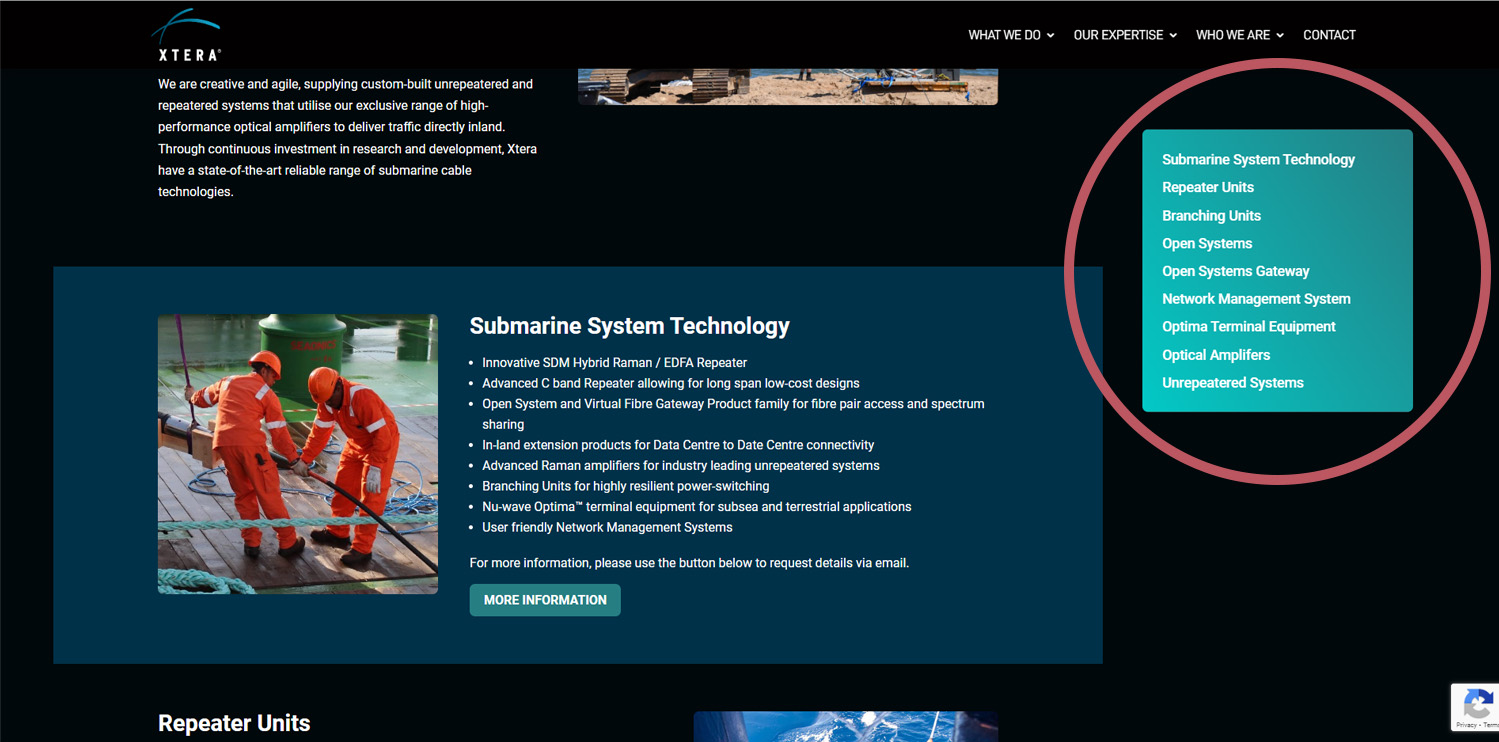This screenshot has width=1499, height=742.
Task: Click the blue sea photo near Repeater Units
Action: pos(846,727)
